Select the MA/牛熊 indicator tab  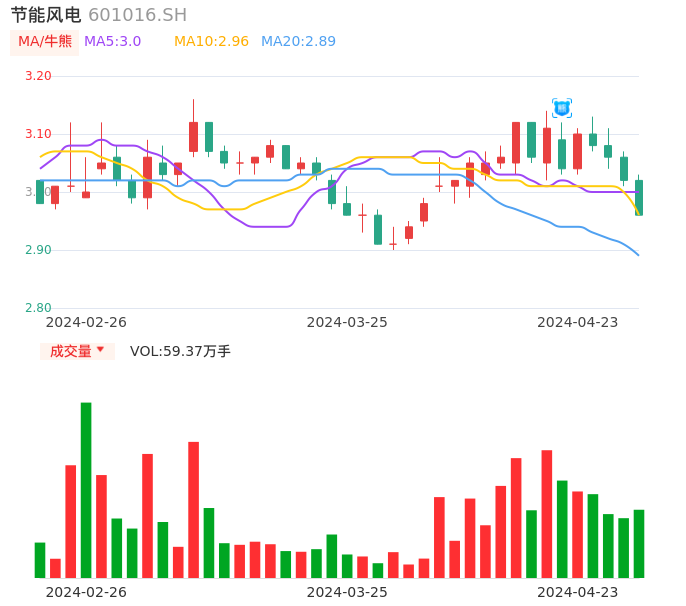45,42
